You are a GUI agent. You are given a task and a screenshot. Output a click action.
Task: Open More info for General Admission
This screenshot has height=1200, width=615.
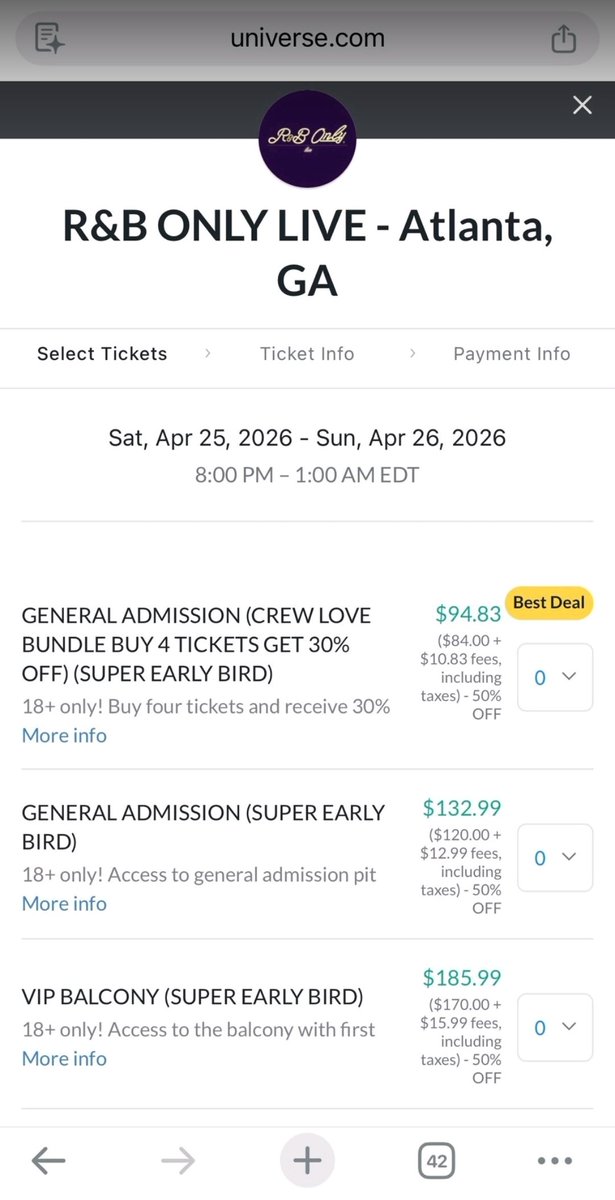pyautogui.click(x=64, y=903)
